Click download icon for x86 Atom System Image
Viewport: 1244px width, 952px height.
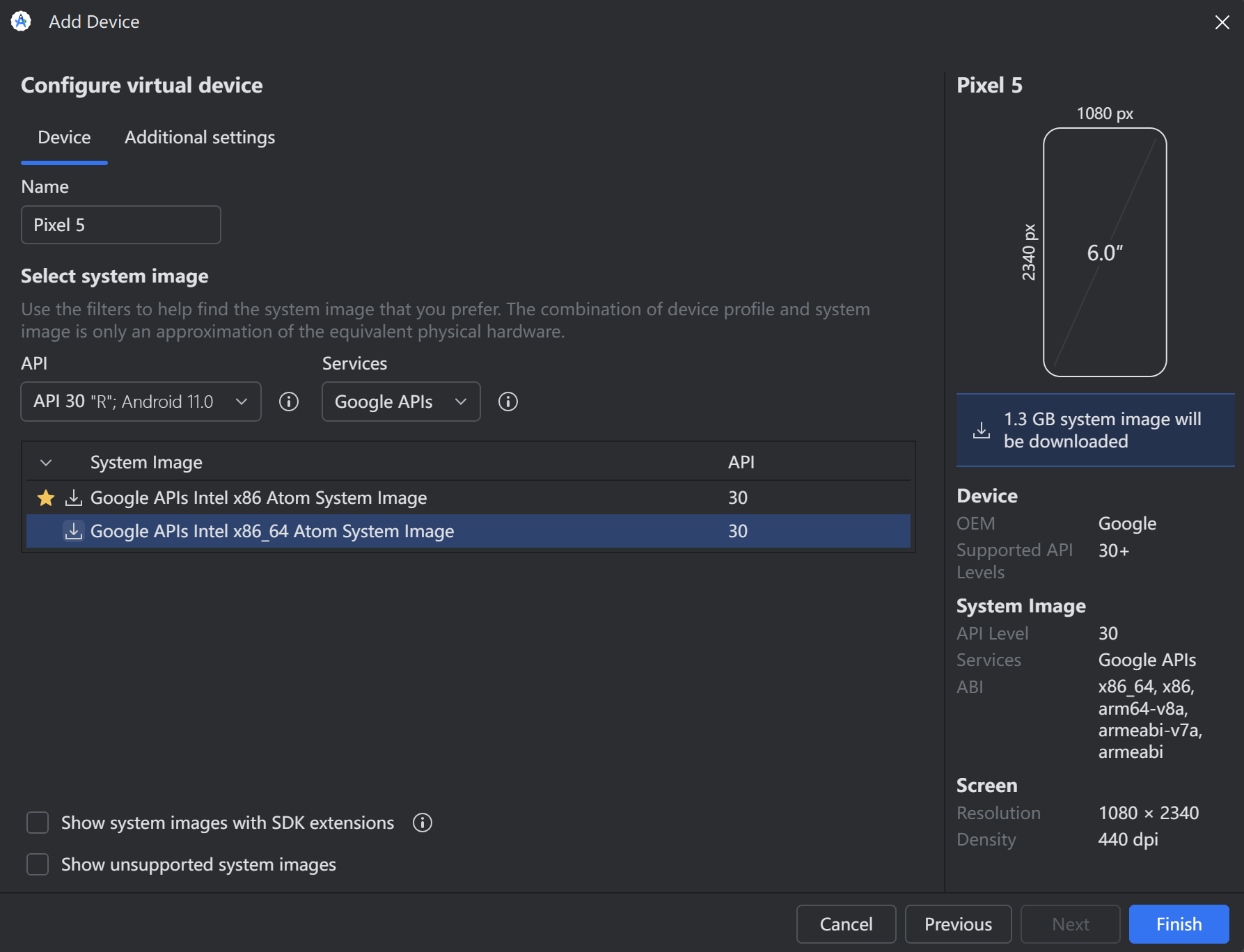pos(73,498)
